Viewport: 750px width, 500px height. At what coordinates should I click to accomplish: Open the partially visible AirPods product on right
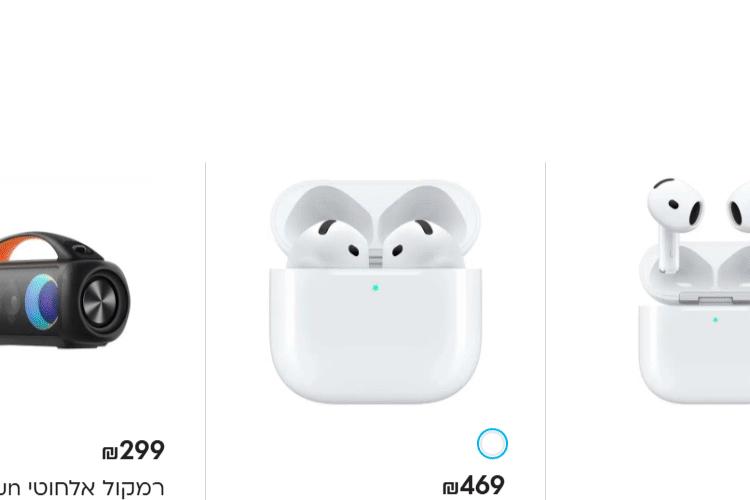tap(695, 290)
